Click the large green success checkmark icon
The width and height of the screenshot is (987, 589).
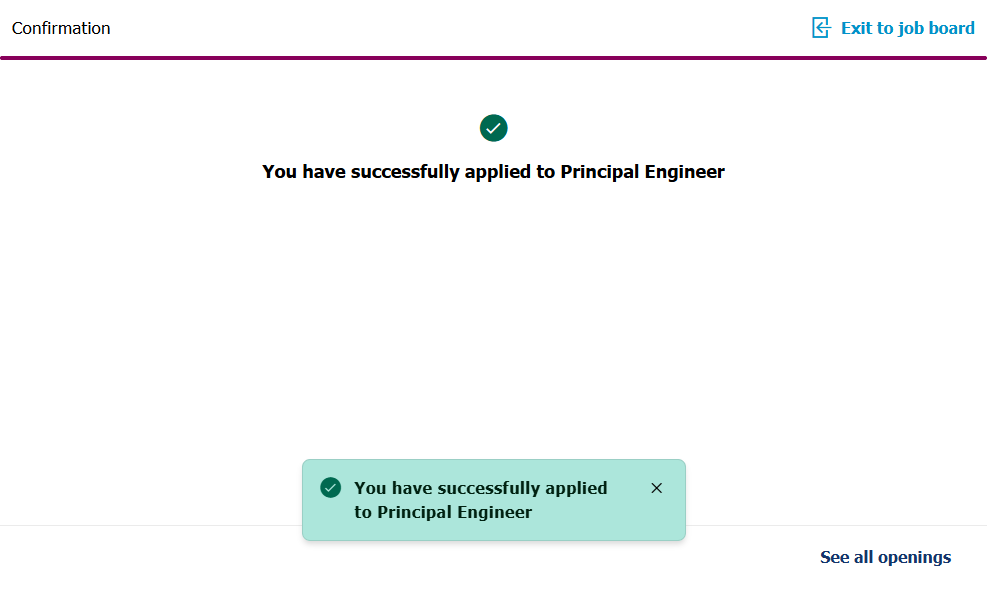[x=493, y=128]
